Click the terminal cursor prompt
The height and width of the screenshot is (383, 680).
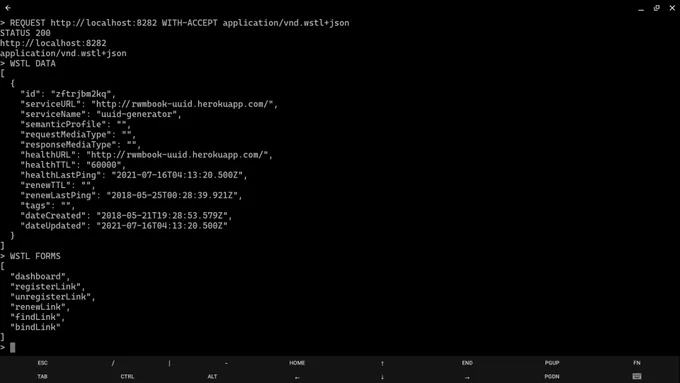tap(13, 347)
